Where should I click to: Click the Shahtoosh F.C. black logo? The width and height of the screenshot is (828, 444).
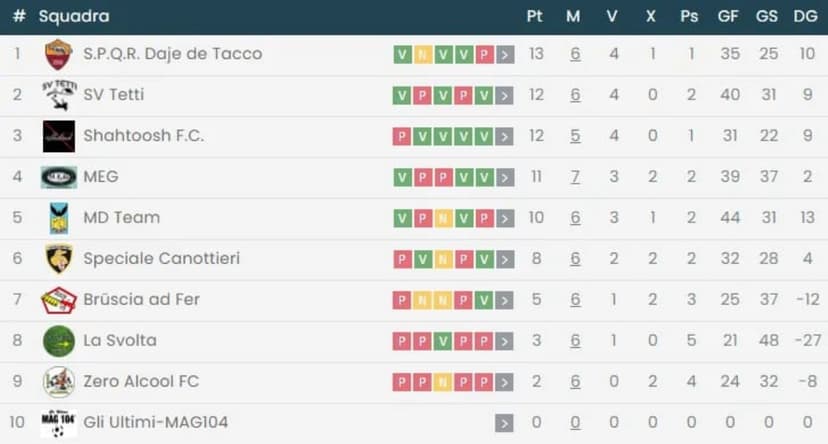(59, 136)
